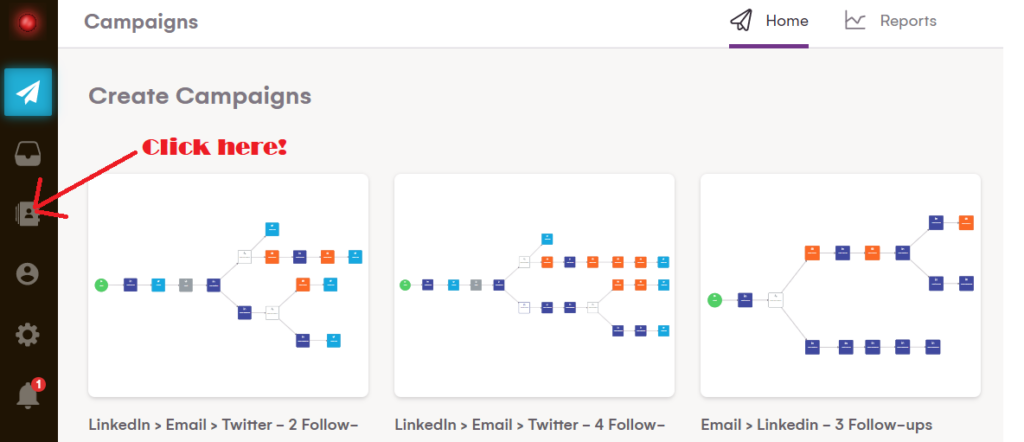Click the green start node in first template
Viewport: 1024px width, 442px height.
(101, 285)
